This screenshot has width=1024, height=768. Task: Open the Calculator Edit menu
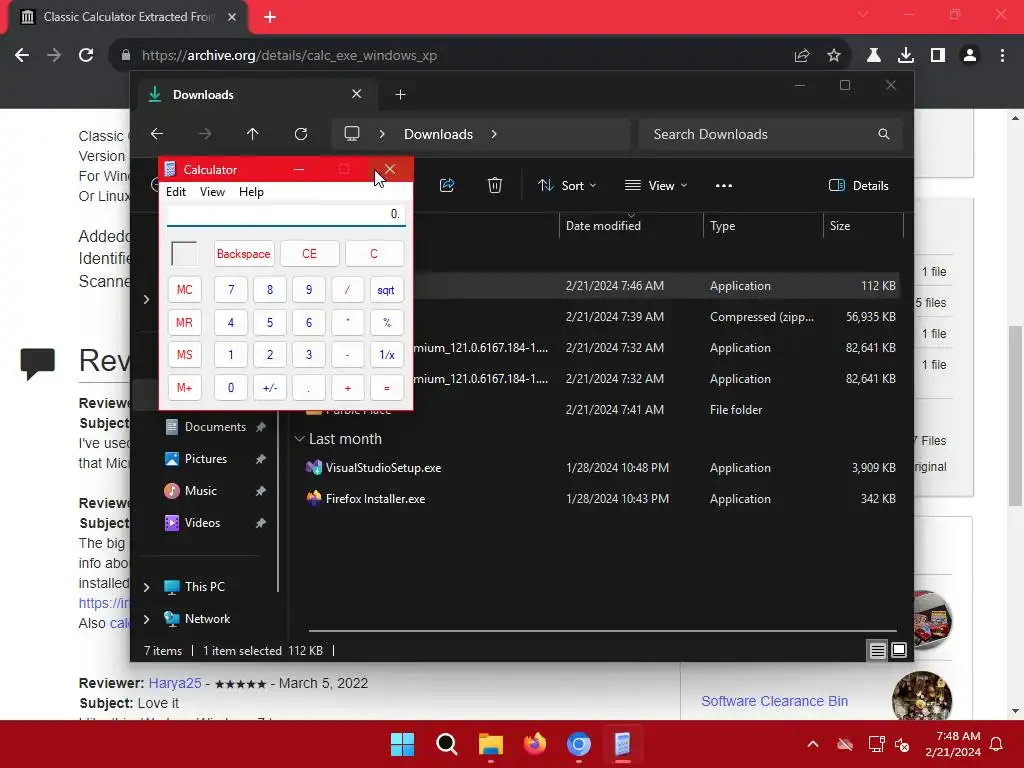coord(176,192)
